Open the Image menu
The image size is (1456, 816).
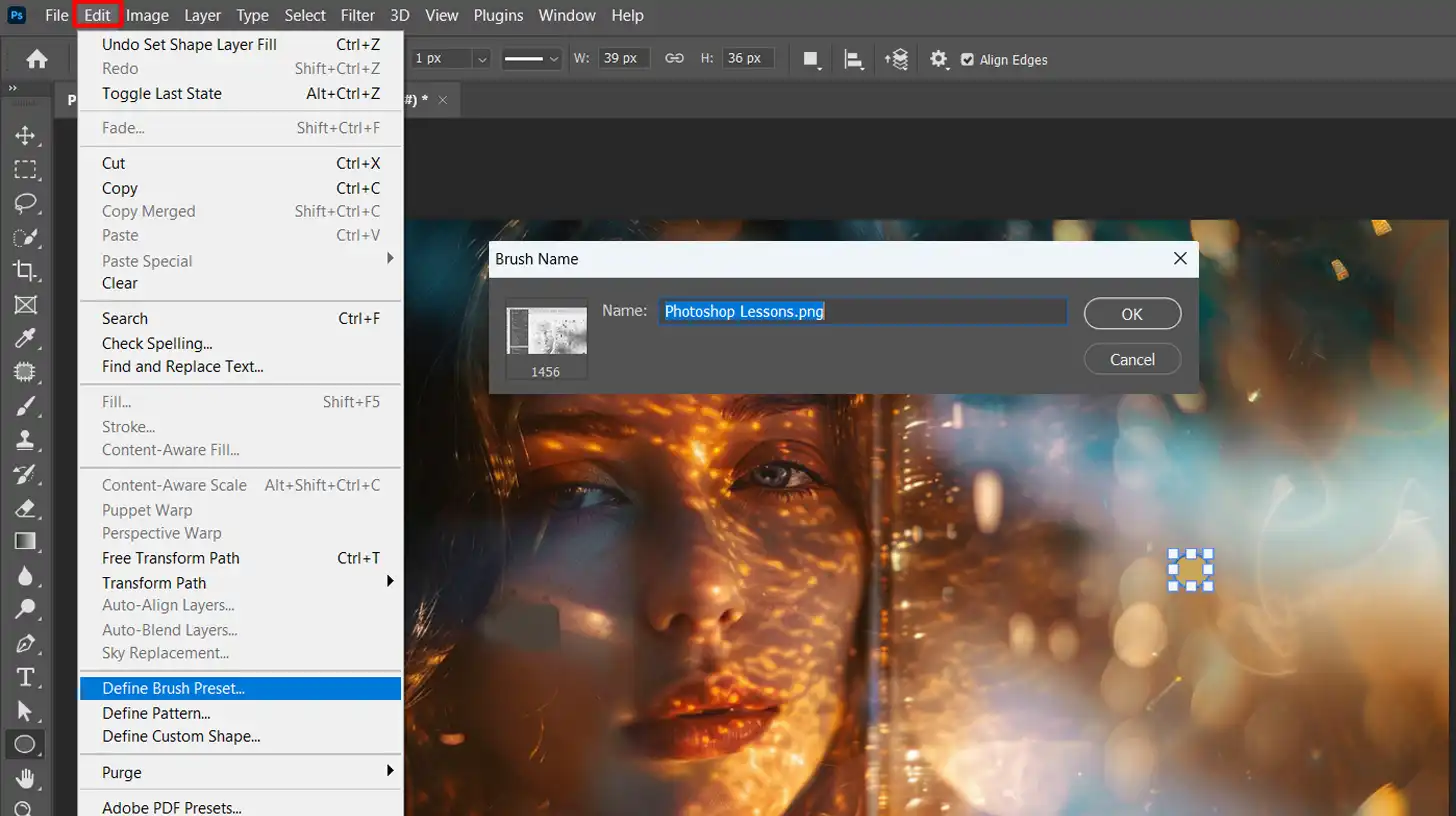point(147,15)
